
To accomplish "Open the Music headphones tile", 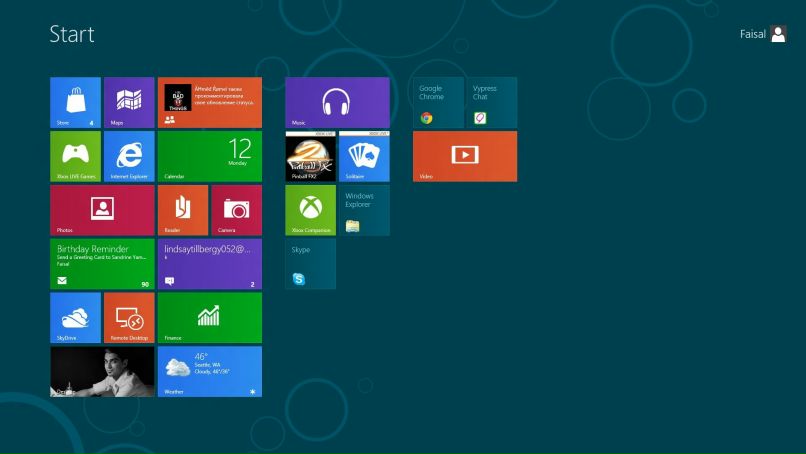I will [337, 102].
